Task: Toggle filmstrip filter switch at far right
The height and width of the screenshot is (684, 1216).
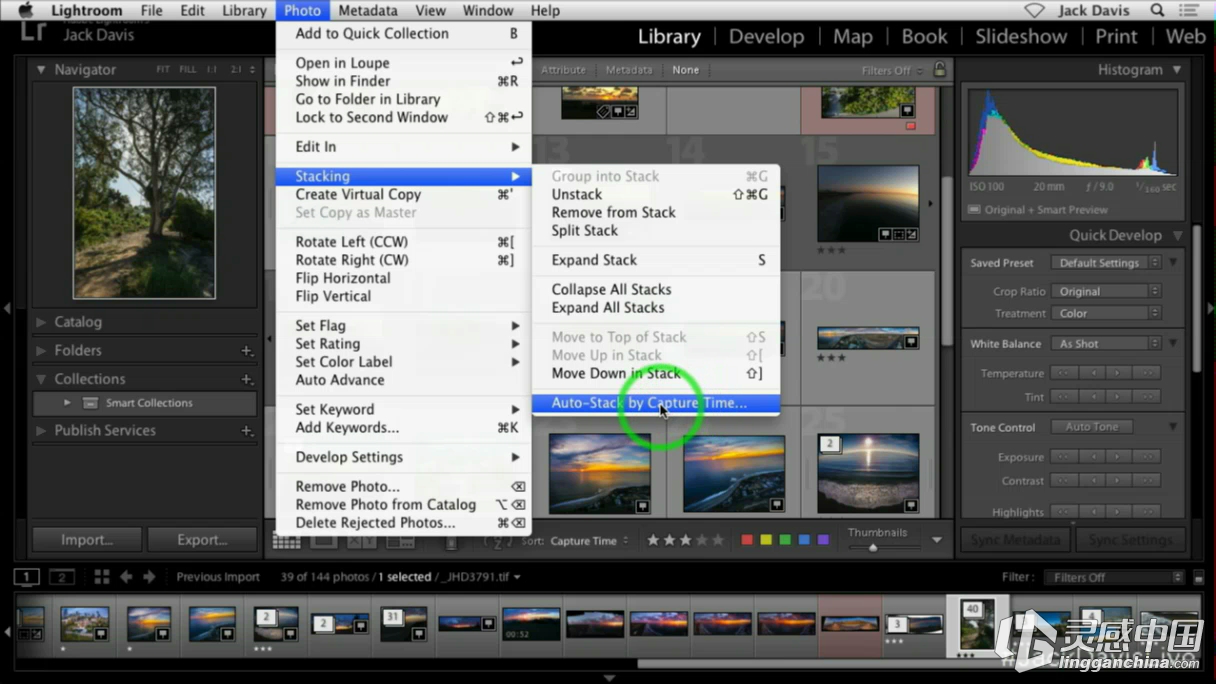Action: point(1197,577)
